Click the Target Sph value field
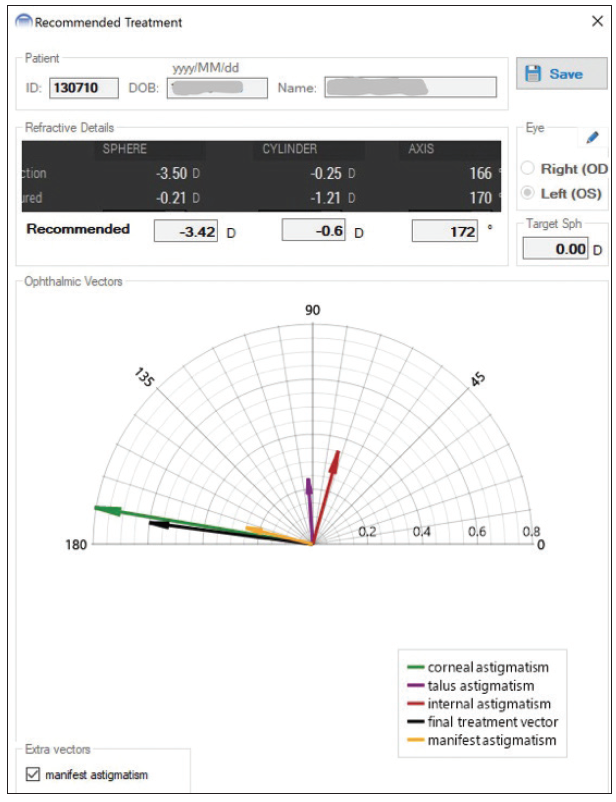Screen dimensions: 616x802 555,249
